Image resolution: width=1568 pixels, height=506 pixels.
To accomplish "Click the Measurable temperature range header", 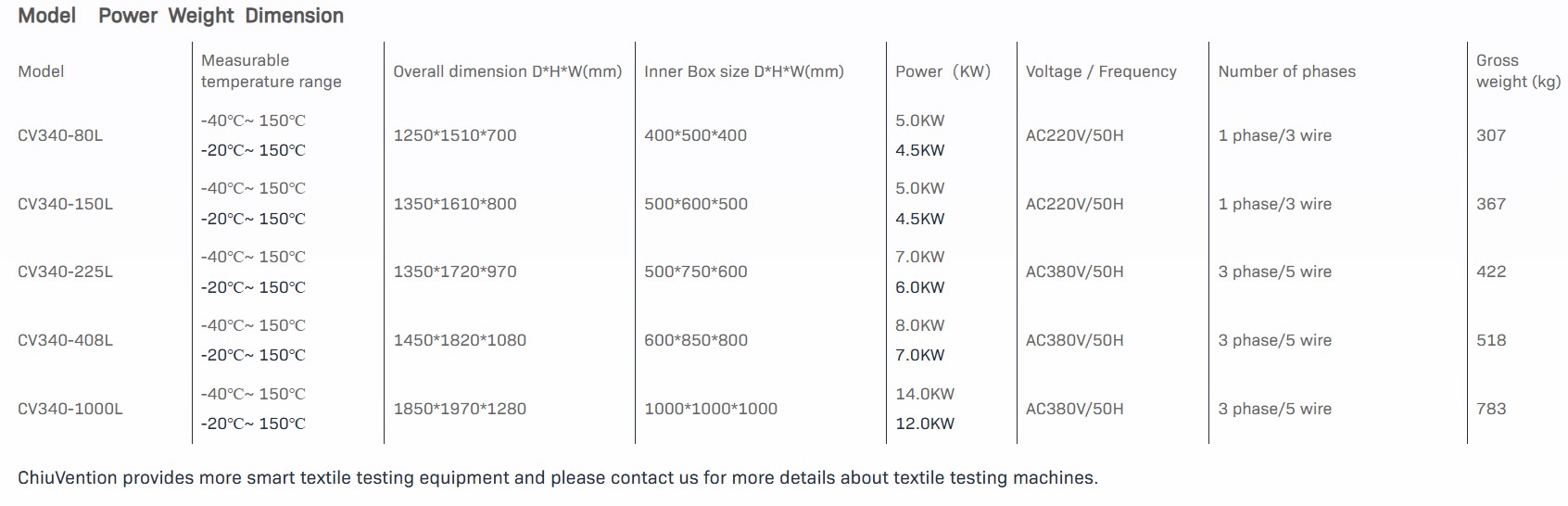I will pos(271,71).
